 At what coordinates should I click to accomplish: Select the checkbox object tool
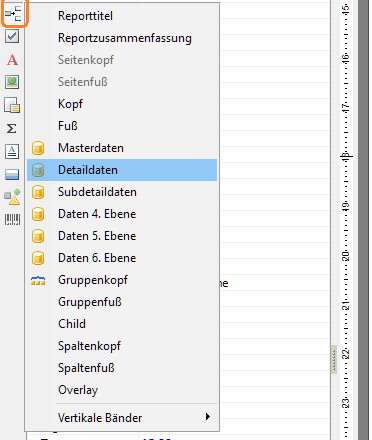(x=12, y=36)
